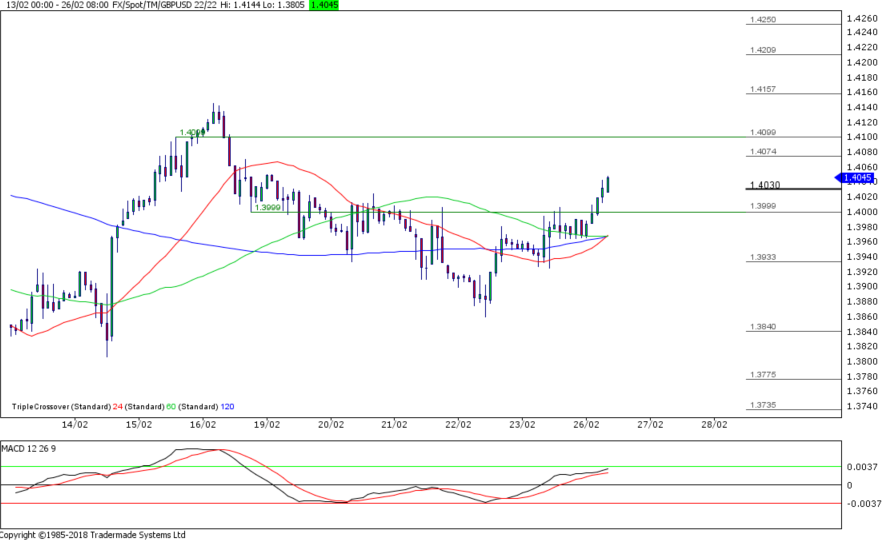Click the 1.4099 level label at right
884x540 pixels.
point(763,132)
